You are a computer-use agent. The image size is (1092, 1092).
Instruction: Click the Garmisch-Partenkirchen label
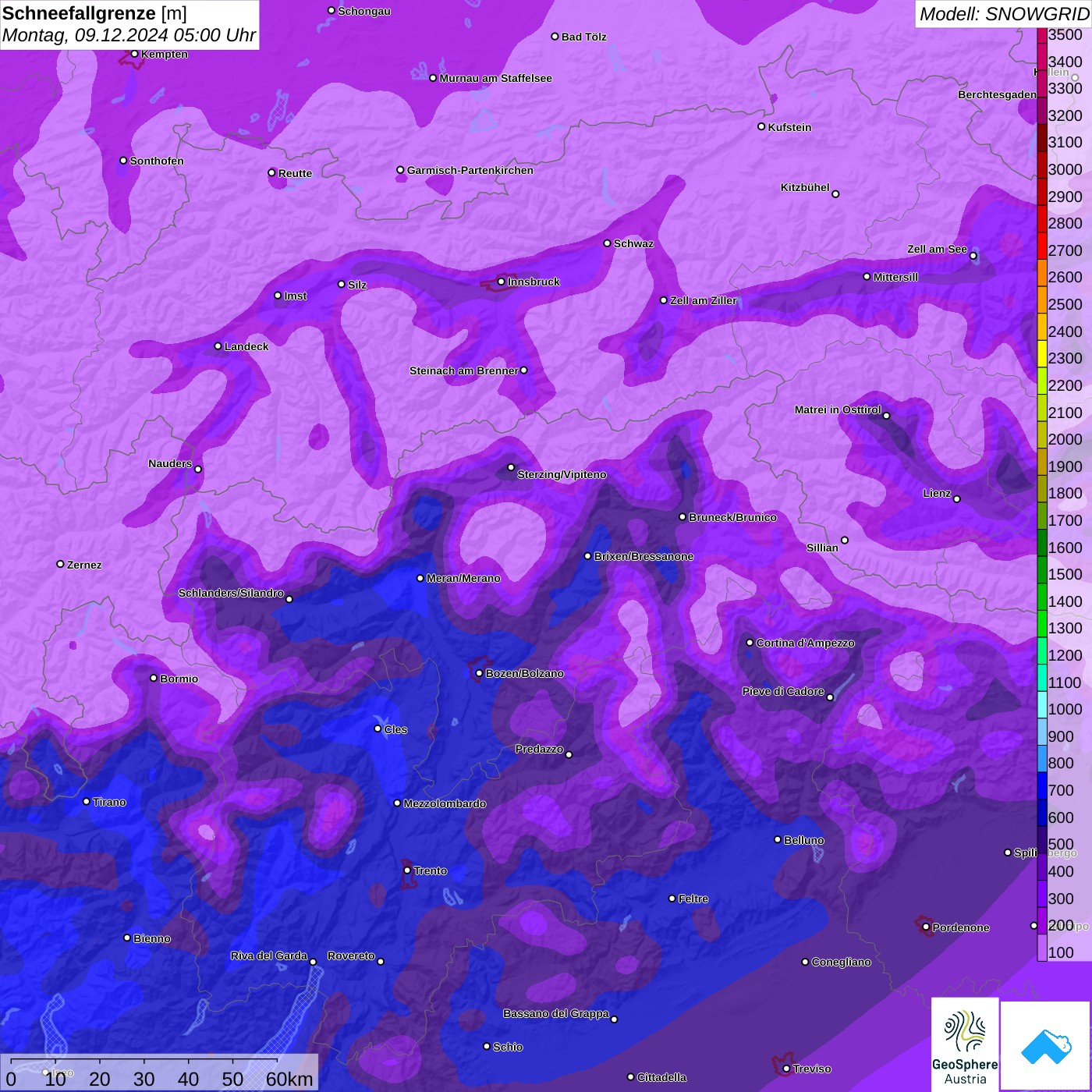click(x=470, y=170)
